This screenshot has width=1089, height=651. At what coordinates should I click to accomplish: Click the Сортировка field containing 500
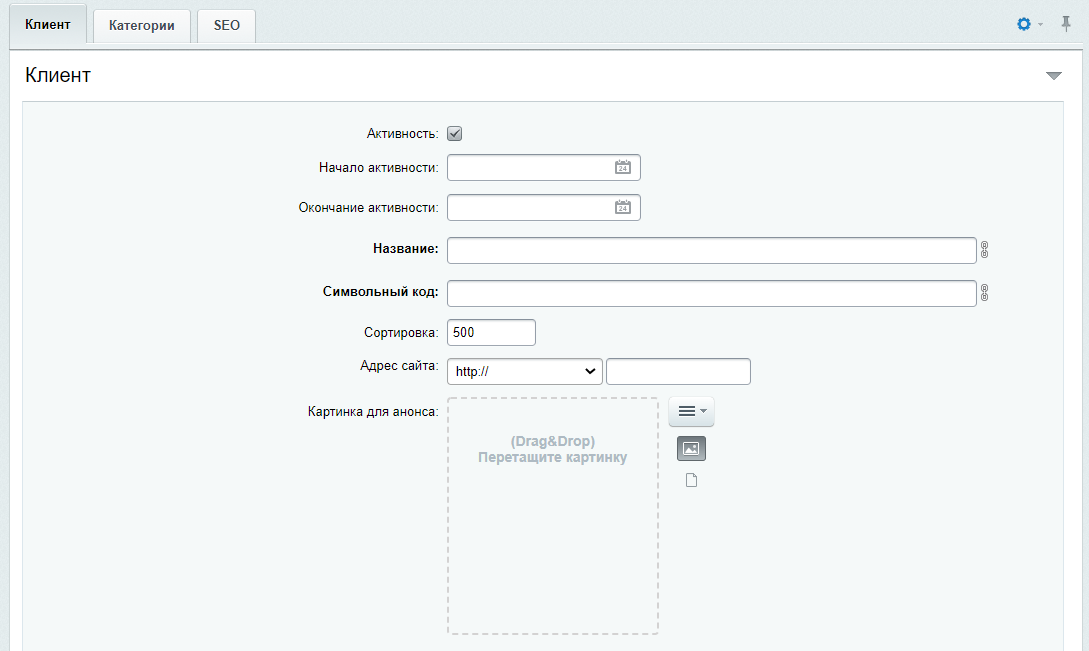coord(491,332)
